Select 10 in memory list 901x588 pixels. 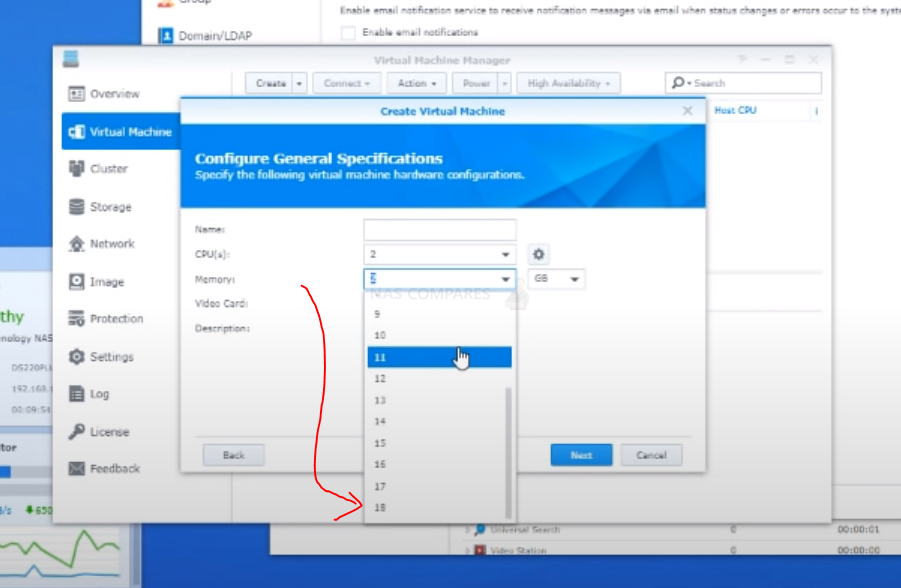pyautogui.click(x=440, y=335)
